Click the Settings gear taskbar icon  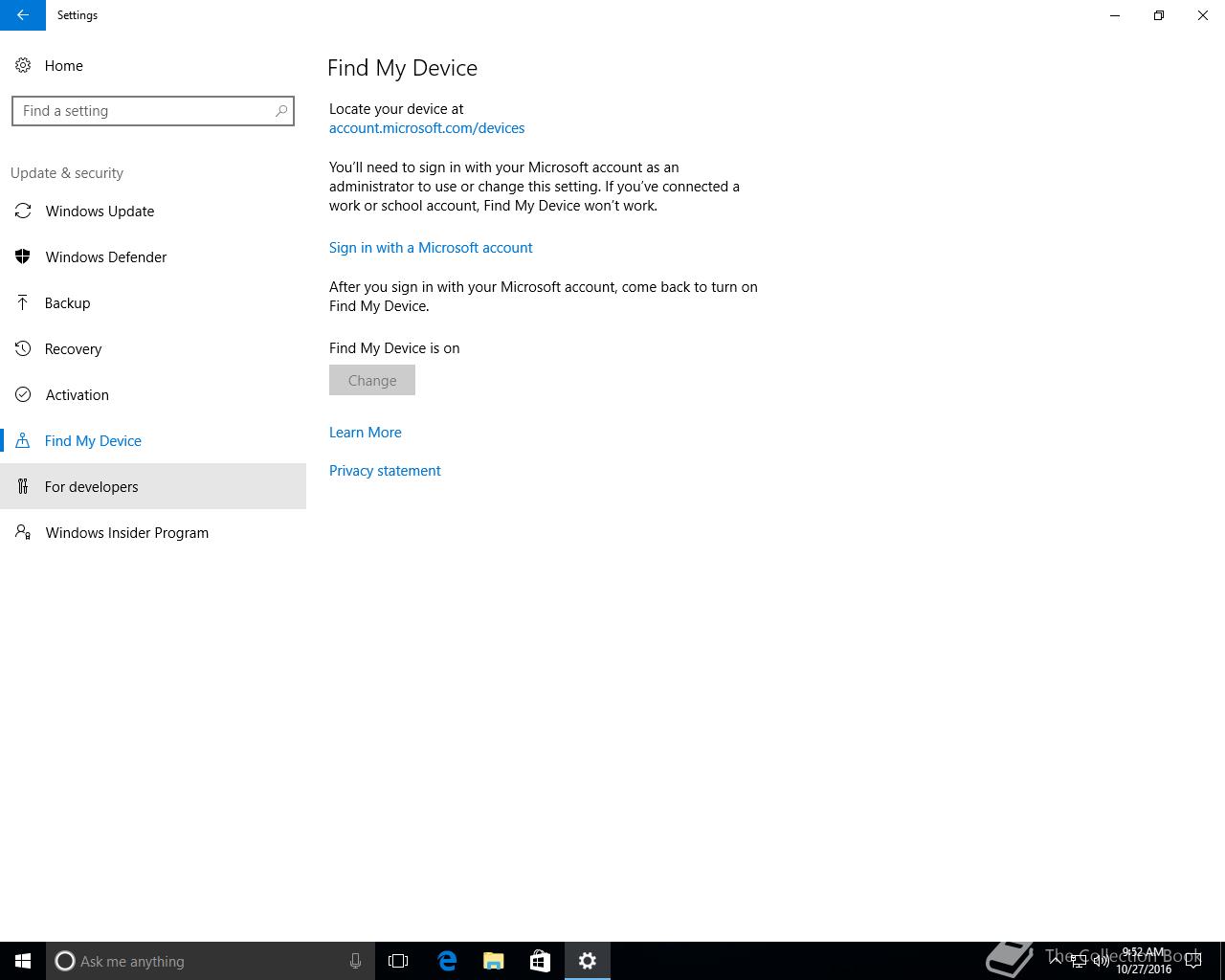click(588, 961)
